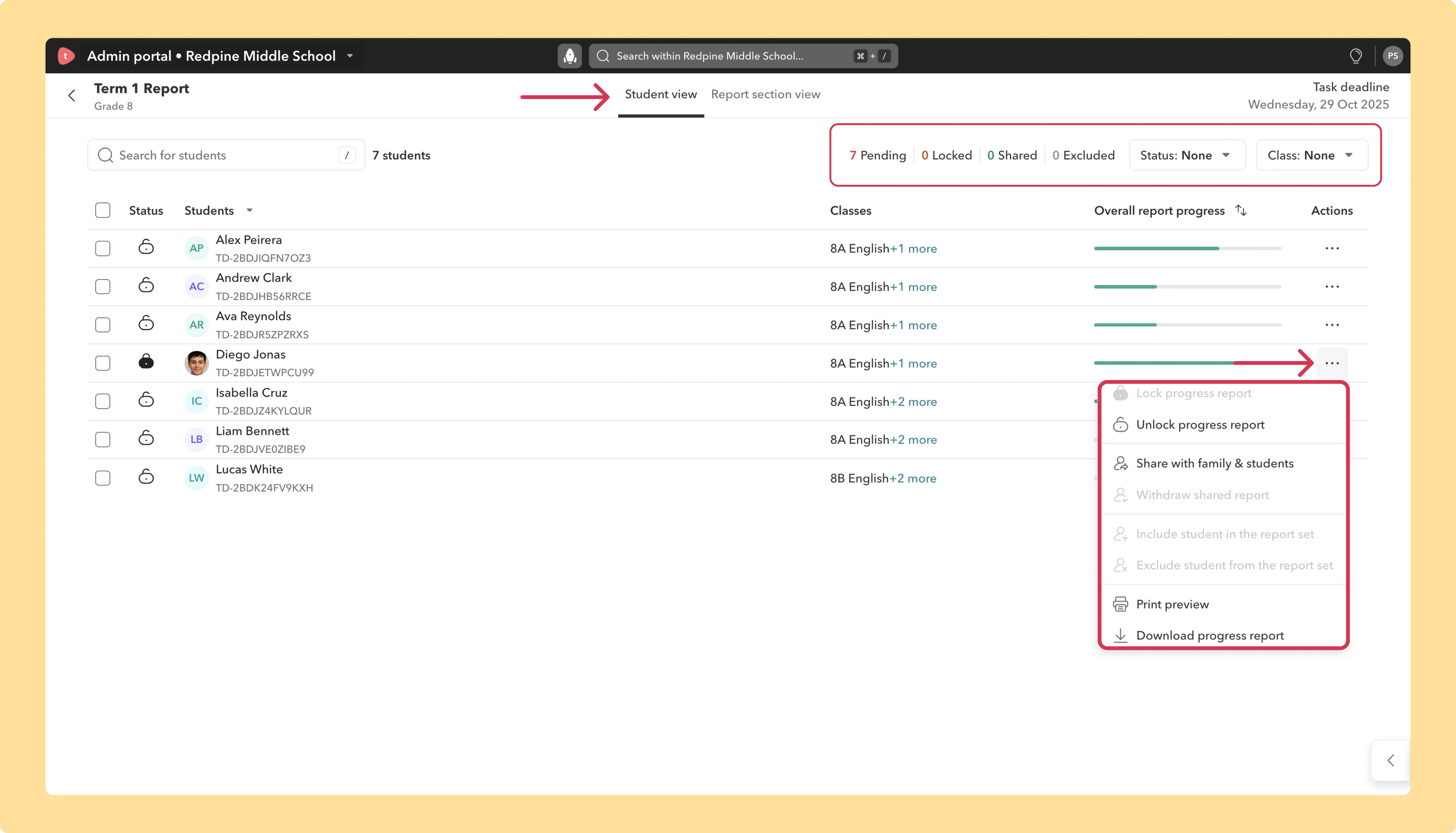The width and height of the screenshot is (1456, 833).
Task: Toggle the select-all students checkbox
Action: [x=103, y=211]
